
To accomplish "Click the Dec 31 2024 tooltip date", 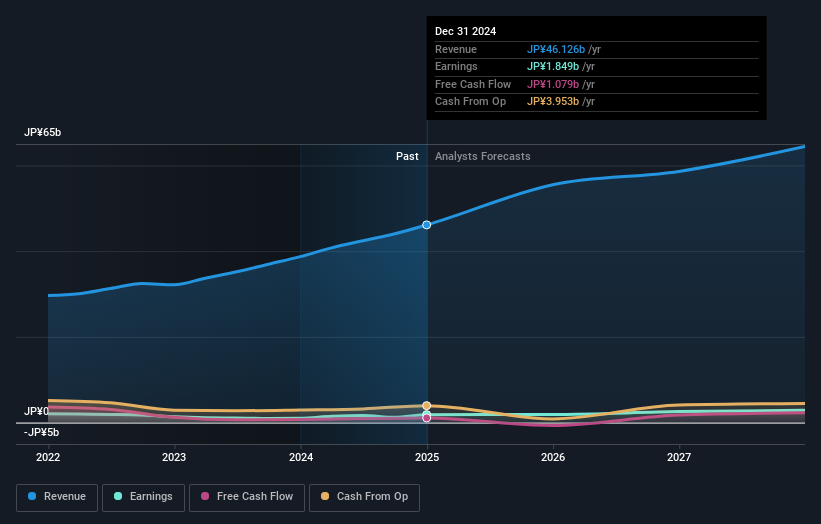I will coord(465,31).
